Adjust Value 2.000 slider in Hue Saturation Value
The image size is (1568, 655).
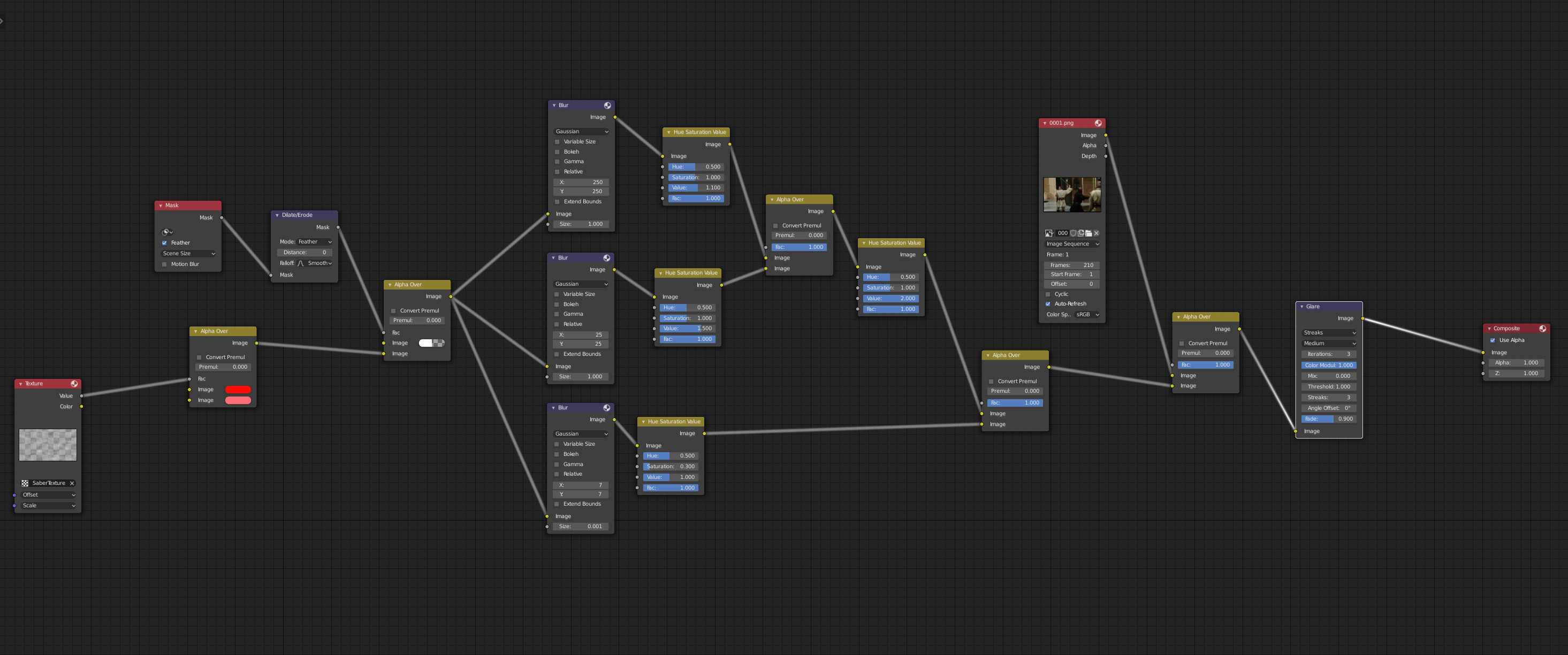pos(891,298)
